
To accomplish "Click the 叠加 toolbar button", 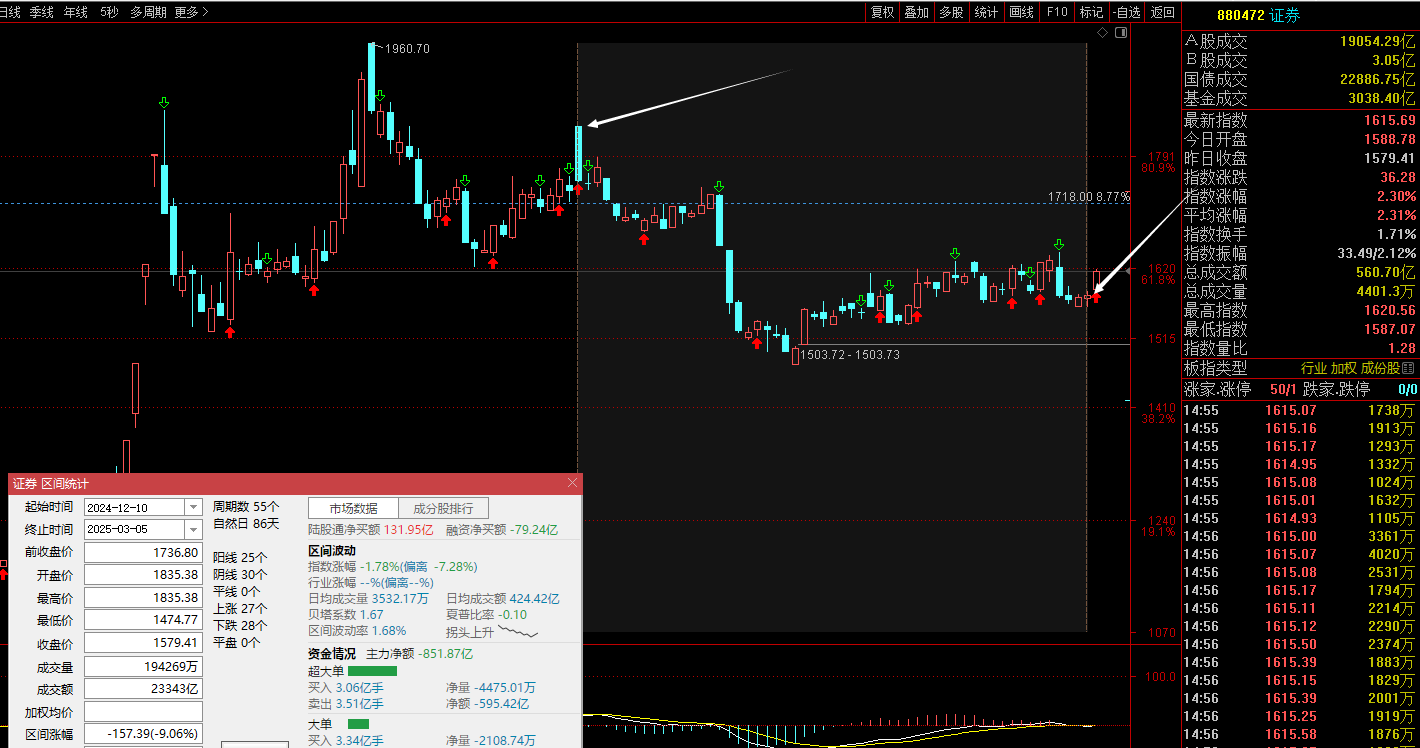I will (916, 12).
